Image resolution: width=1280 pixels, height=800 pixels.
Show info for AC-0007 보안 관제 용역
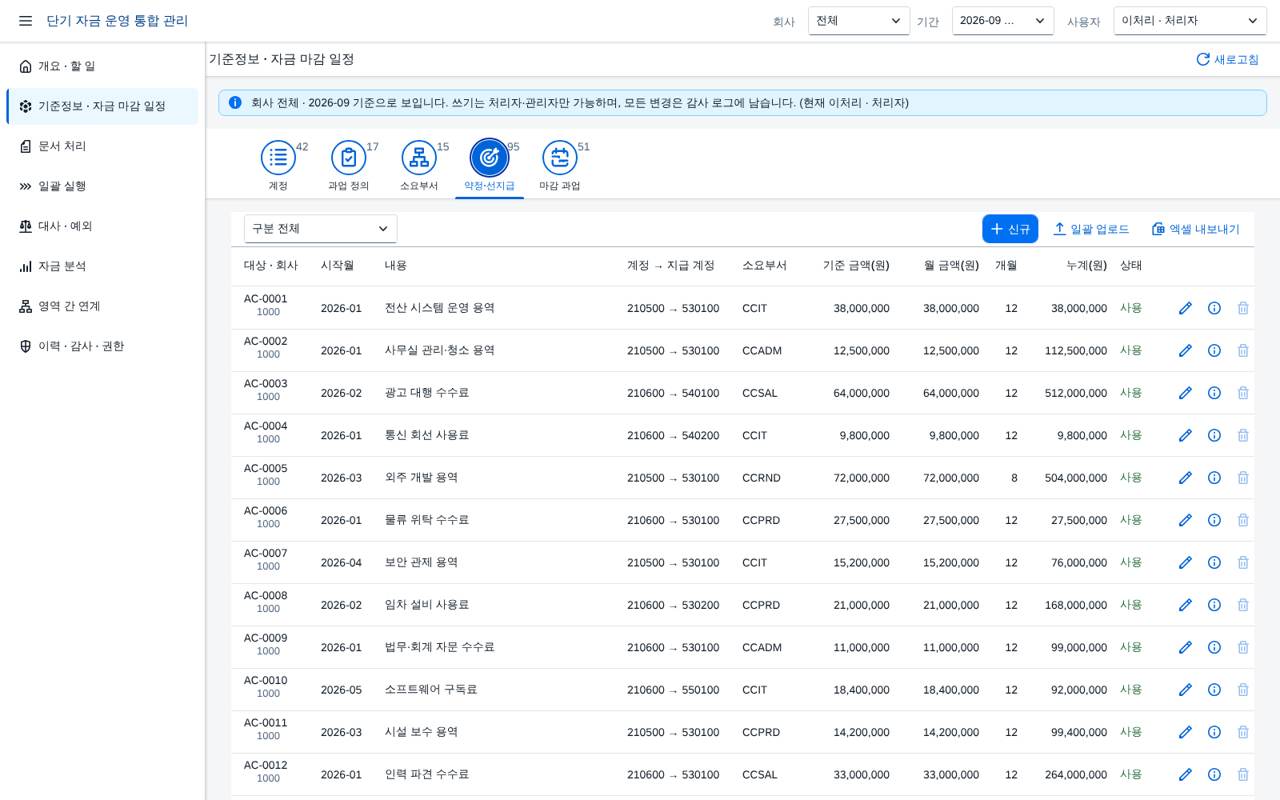pos(1214,562)
